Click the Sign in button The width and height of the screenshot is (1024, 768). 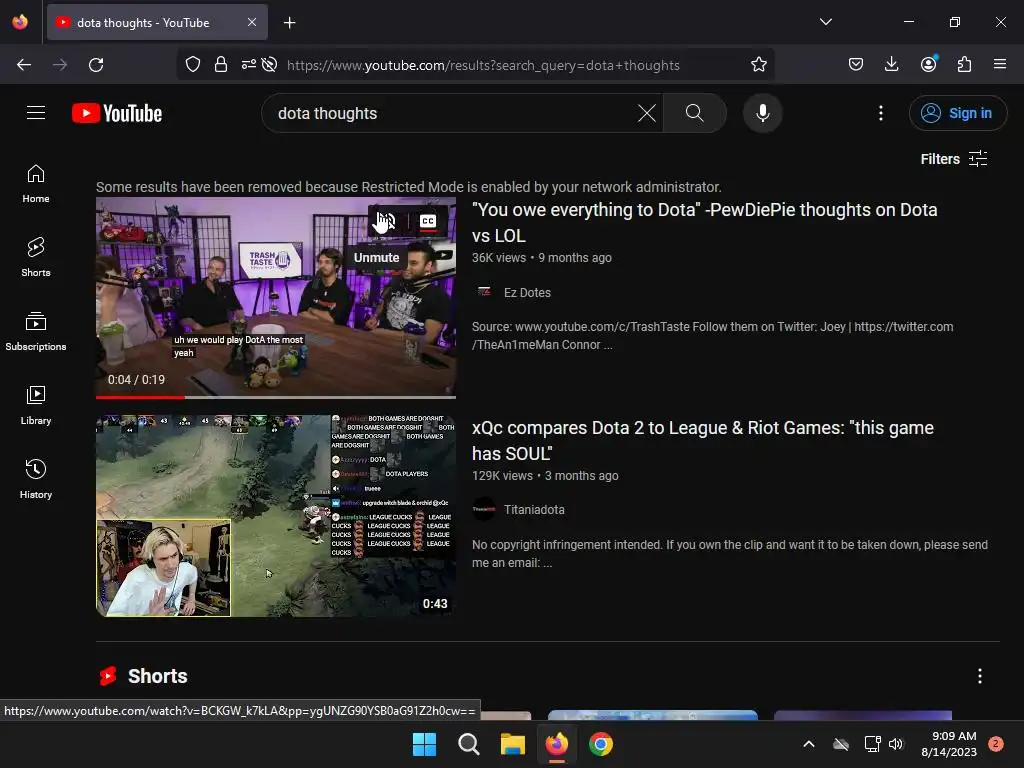(957, 113)
